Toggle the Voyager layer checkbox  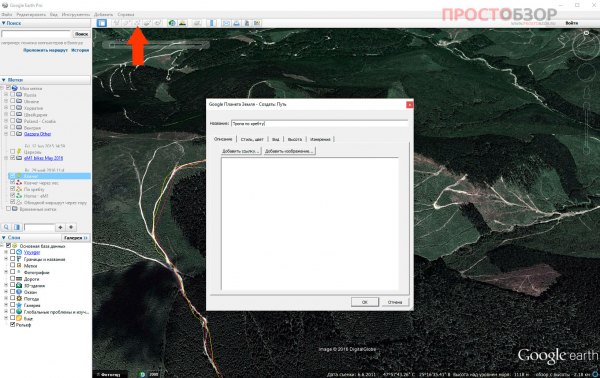13,253
